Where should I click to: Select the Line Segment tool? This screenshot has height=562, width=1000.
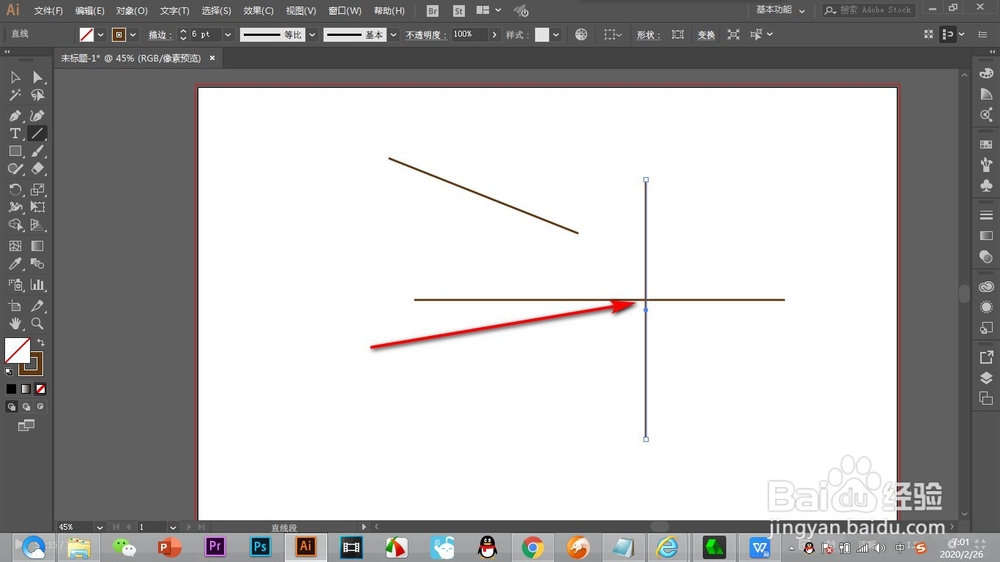pos(38,133)
